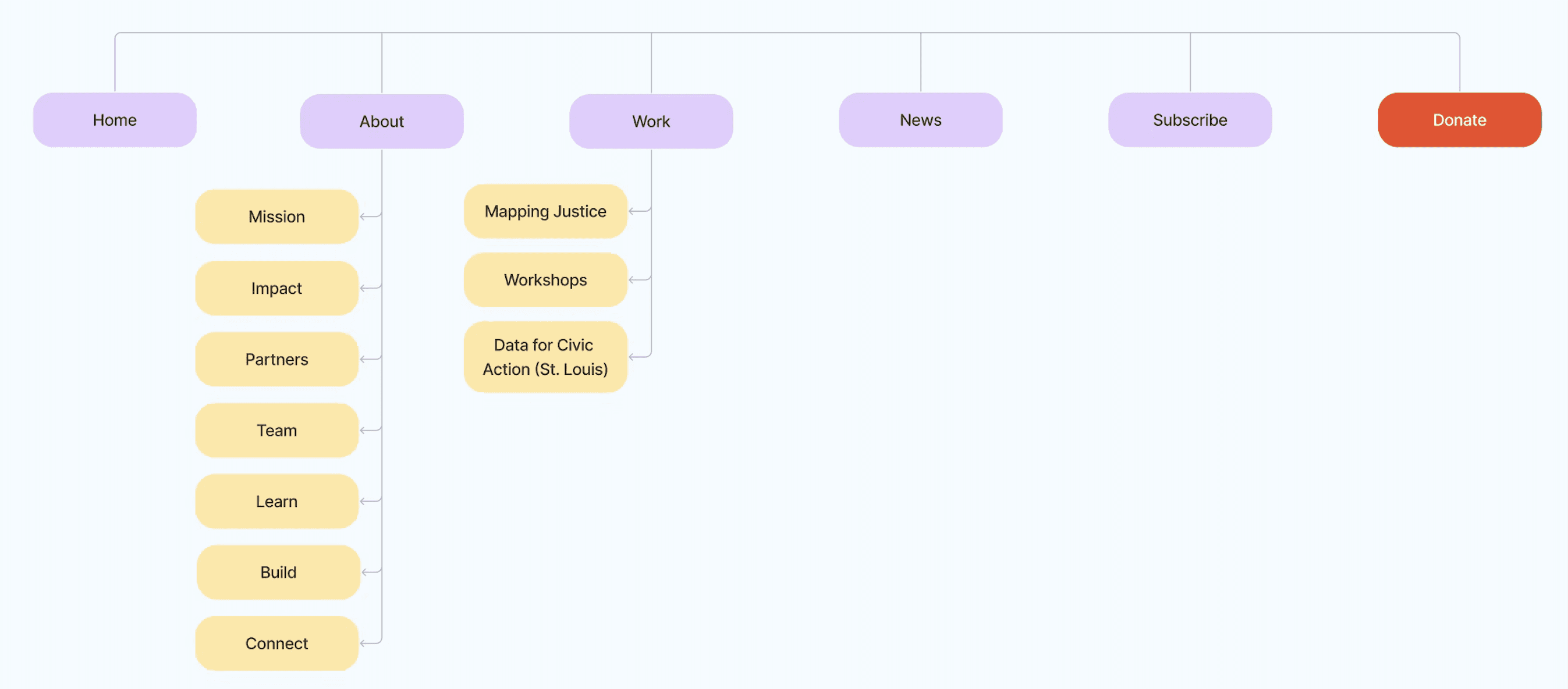Select the About navigation node

[382, 121]
